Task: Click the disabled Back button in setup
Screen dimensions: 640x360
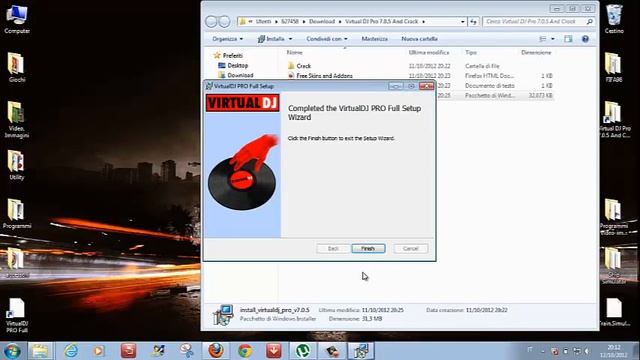Action: (x=333, y=248)
